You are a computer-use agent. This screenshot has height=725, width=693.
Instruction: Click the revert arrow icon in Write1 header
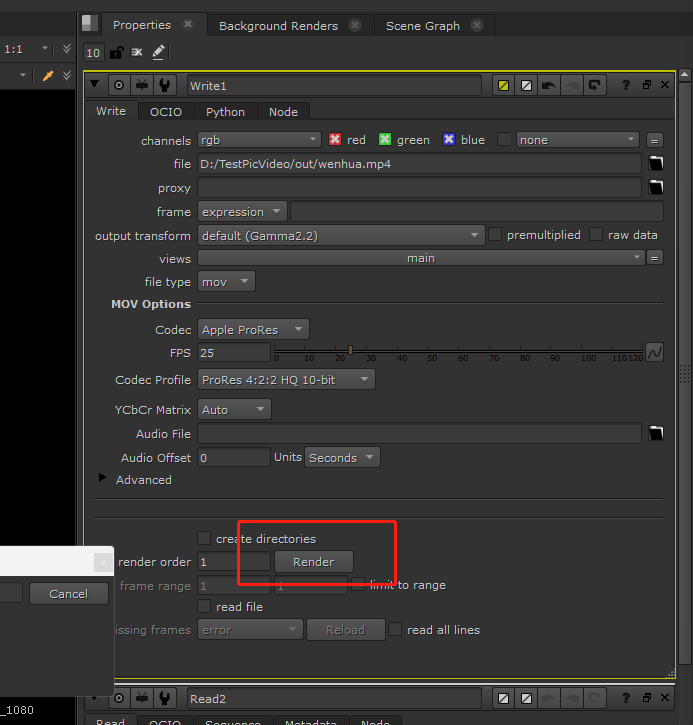pyautogui.click(x=549, y=86)
